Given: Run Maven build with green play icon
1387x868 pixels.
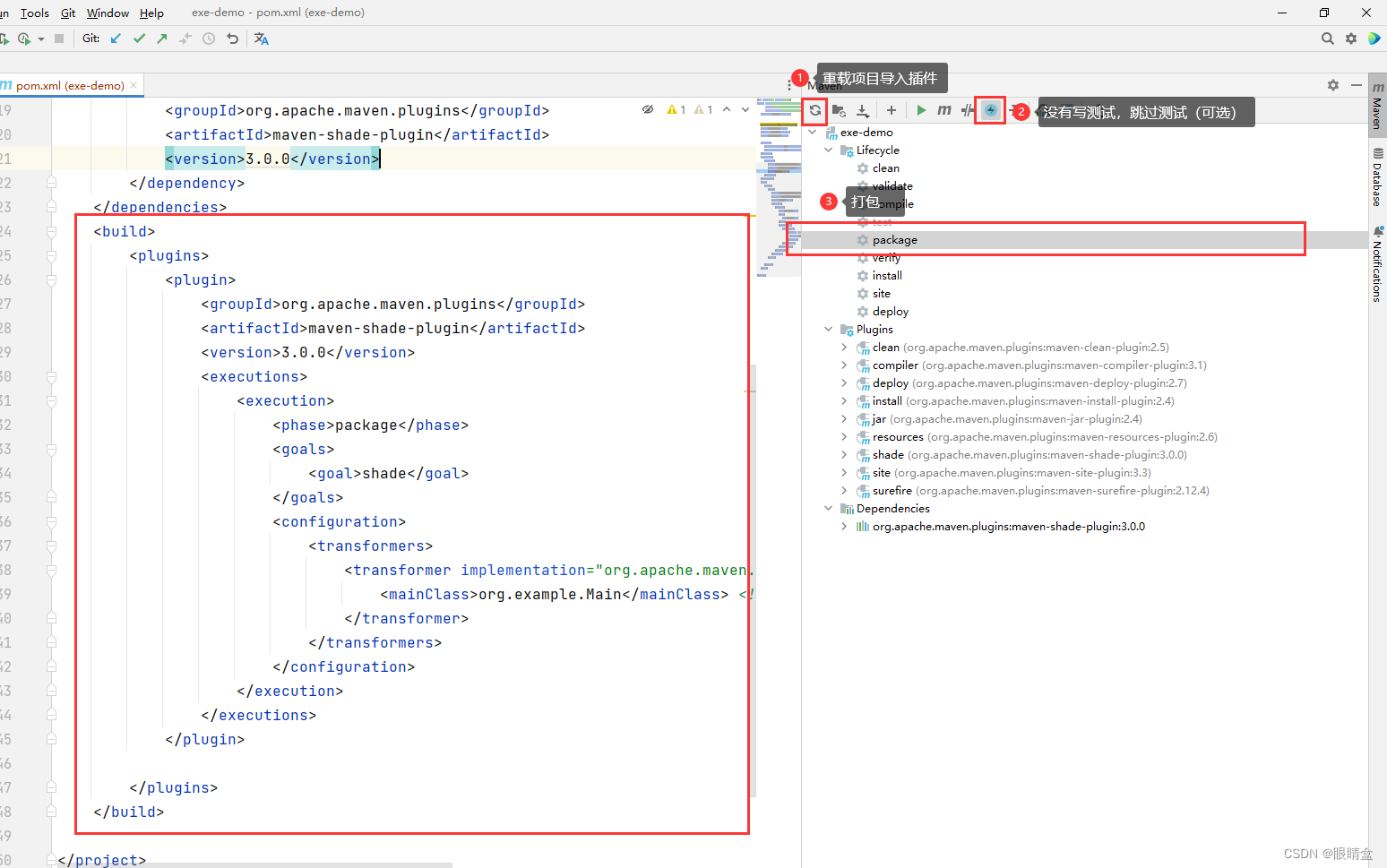Looking at the screenshot, I should pyautogui.click(x=921, y=110).
